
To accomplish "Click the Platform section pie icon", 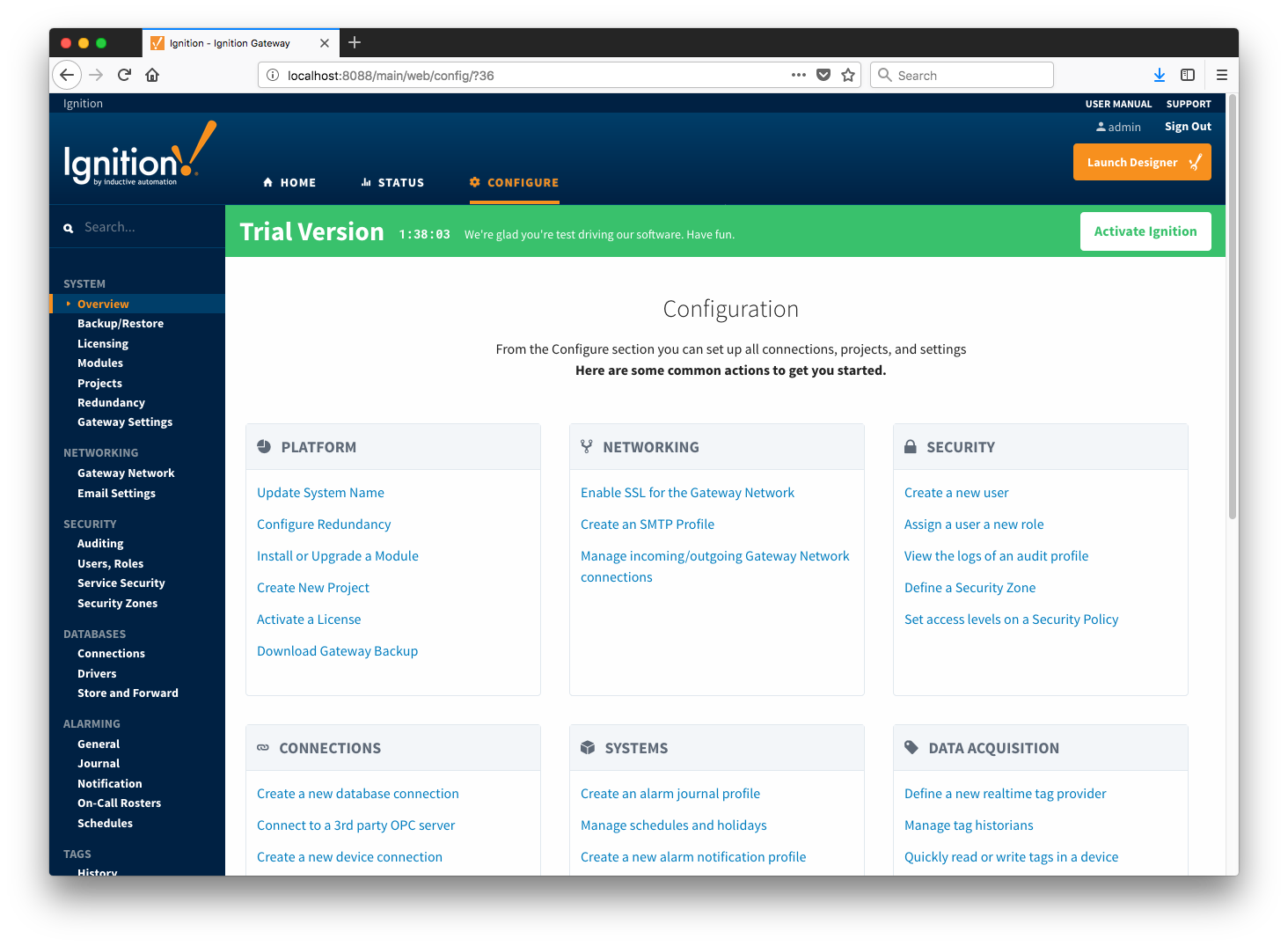I will pyautogui.click(x=264, y=446).
